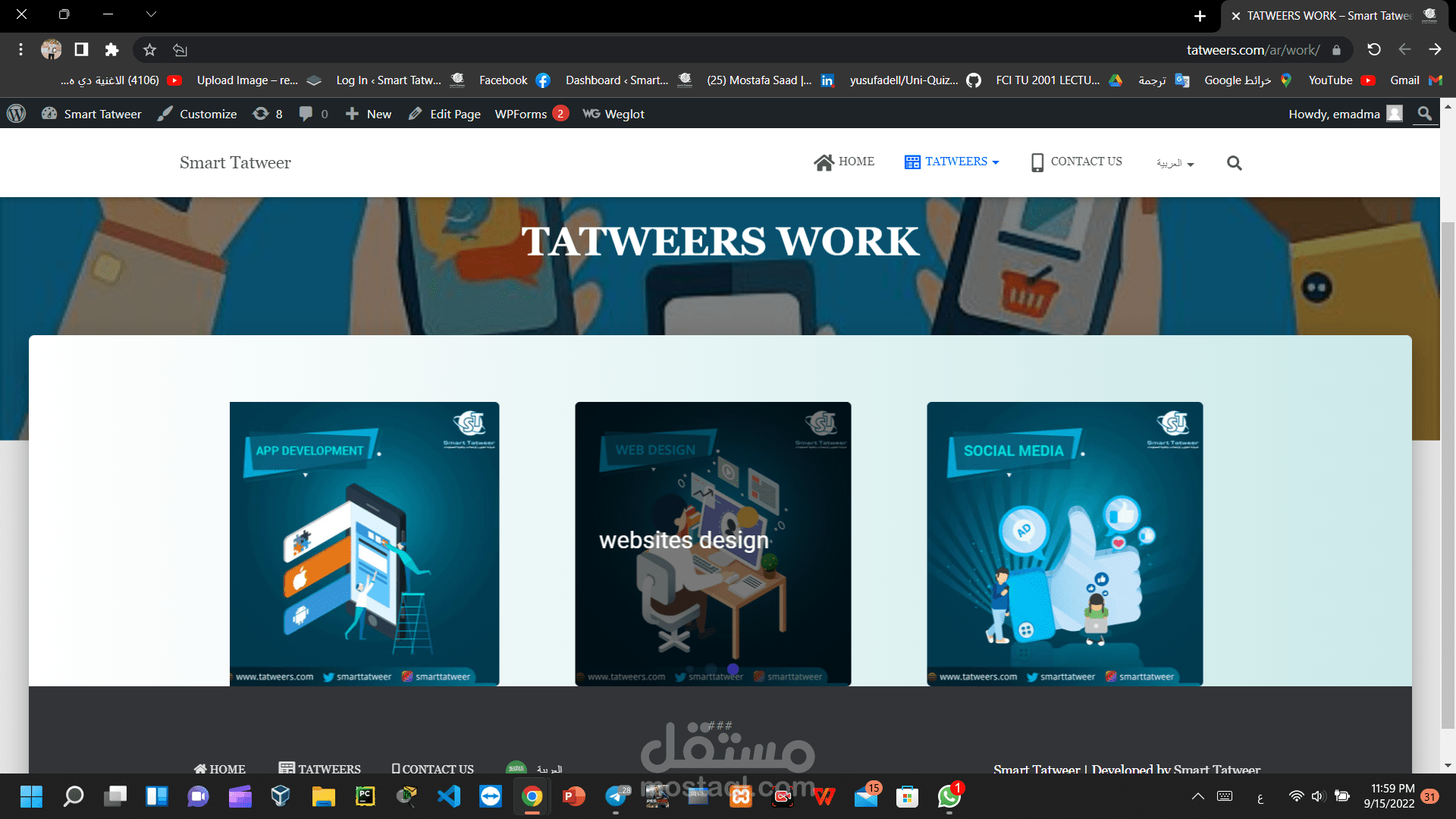Viewport: 1456px width, 819px height.
Task: Open Windows taskbar search
Action: (x=74, y=796)
